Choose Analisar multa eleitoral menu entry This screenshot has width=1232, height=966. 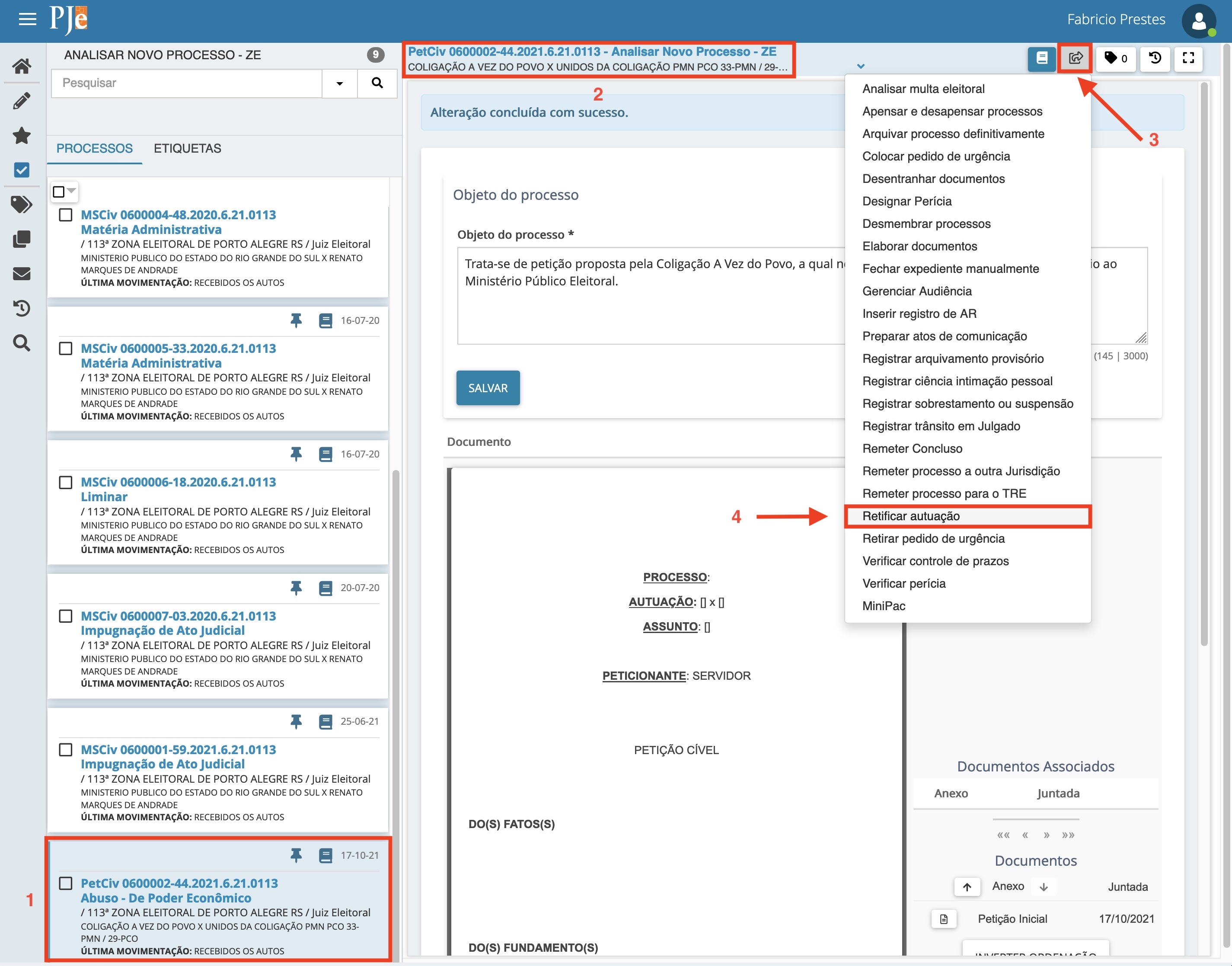coord(967,89)
